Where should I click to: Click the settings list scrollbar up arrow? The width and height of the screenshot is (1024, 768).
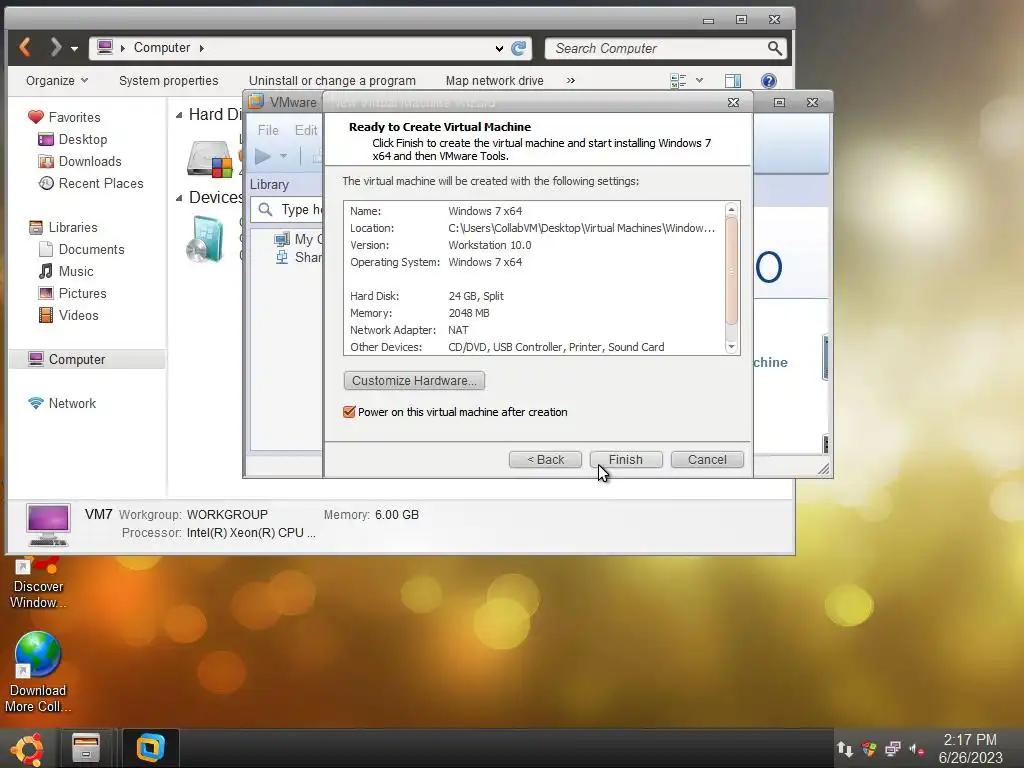(x=731, y=210)
